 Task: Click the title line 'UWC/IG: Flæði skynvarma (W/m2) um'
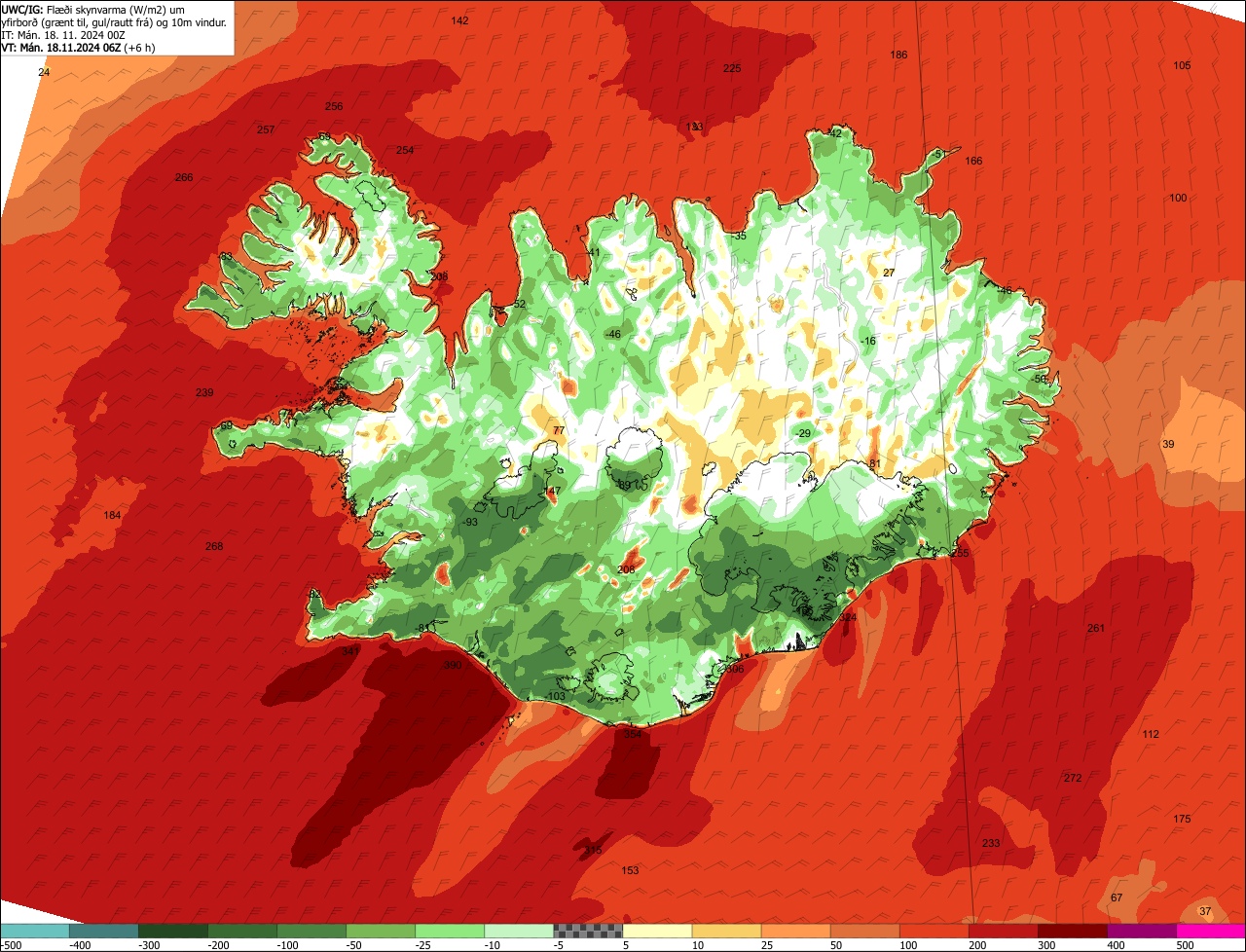(93, 9)
